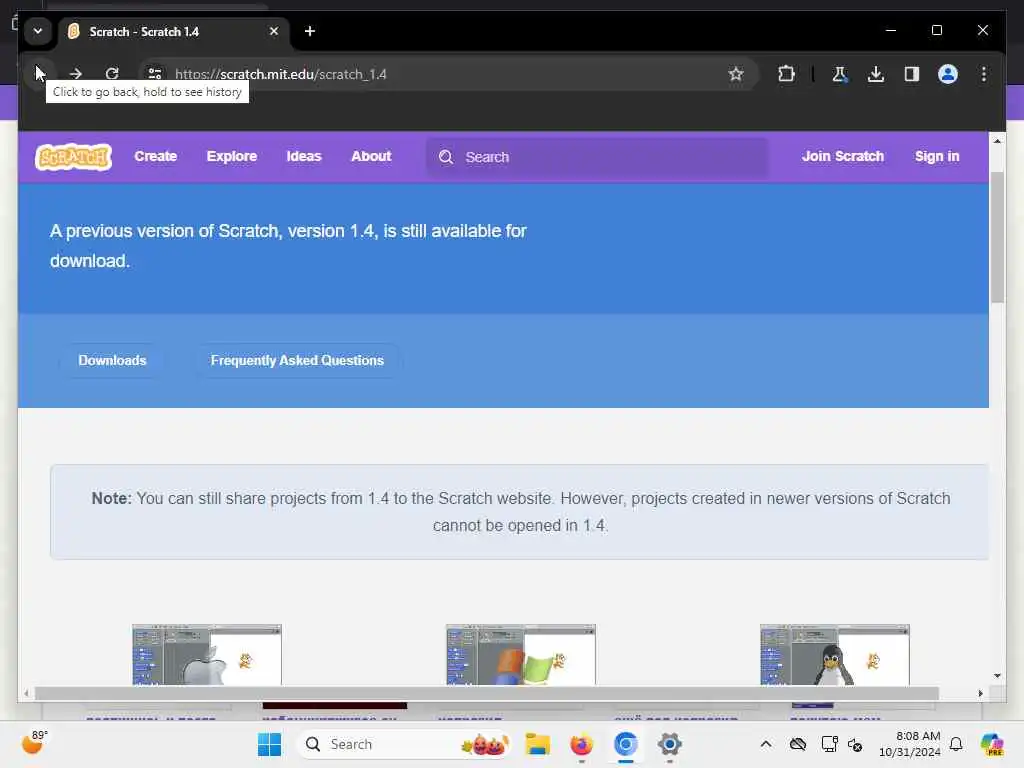The width and height of the screenshot is (1024, 768).
Task: Close the Scratch 1.4 tab
Action: (x=274, y=31)
